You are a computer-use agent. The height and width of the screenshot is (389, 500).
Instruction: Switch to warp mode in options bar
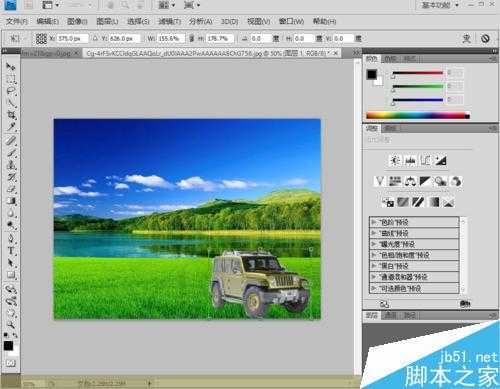tap(466, 39)
